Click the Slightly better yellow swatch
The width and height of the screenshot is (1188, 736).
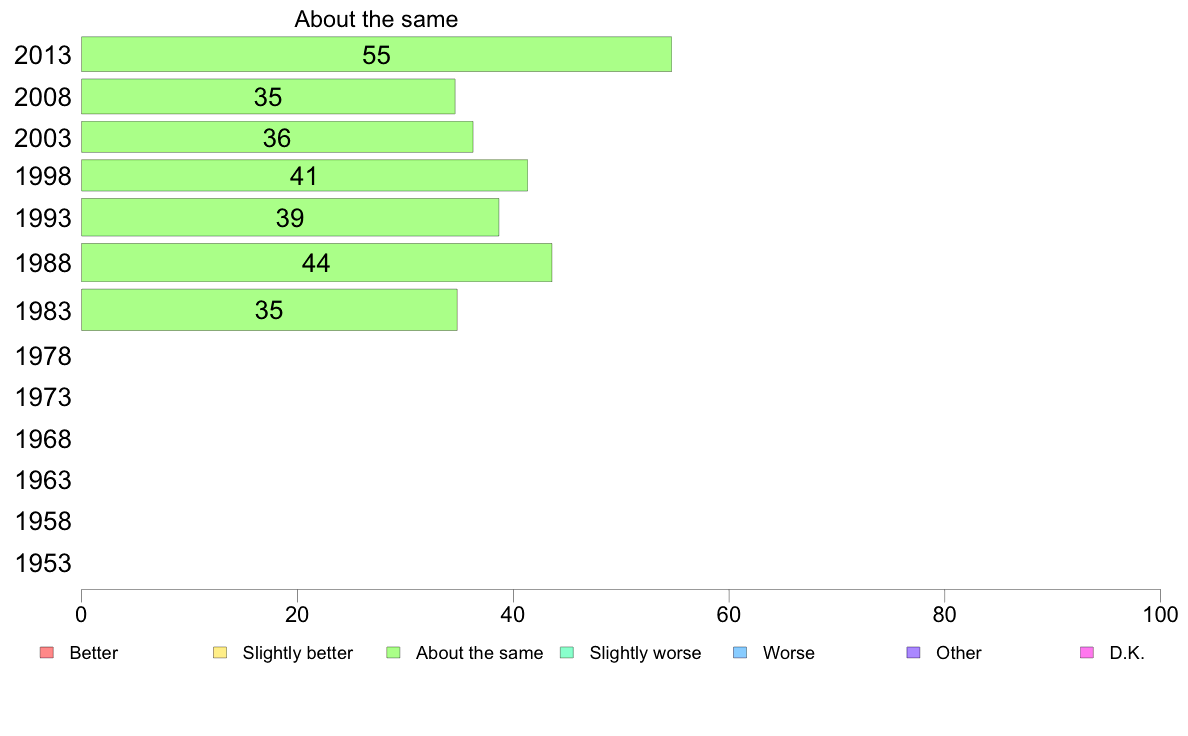click(x=220, y=653)
